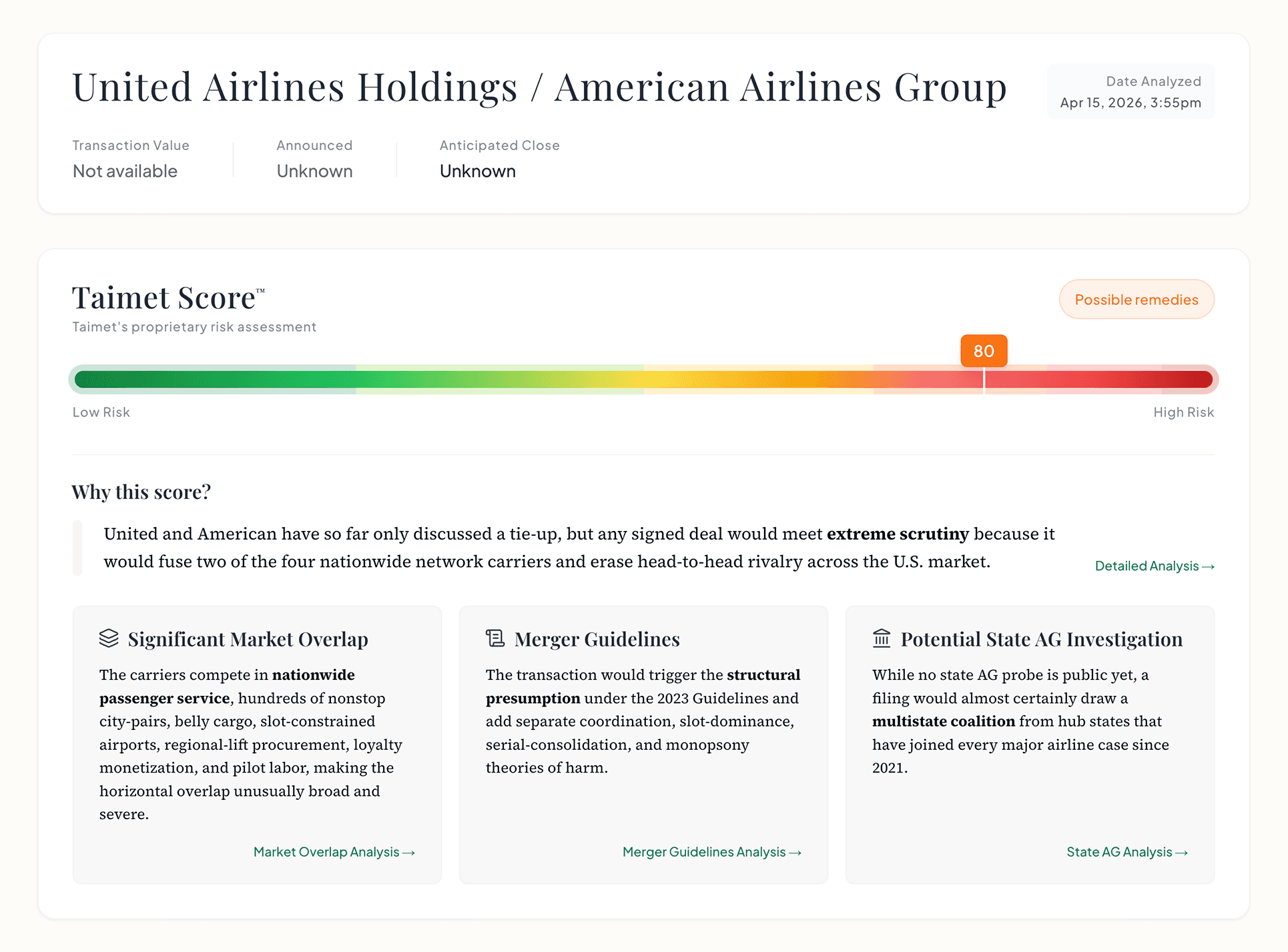Viewport: 1288px width, 952px height.
Task: Click the 'Potential State AG Investigation' card heading
Action: tap(1042, 639)
